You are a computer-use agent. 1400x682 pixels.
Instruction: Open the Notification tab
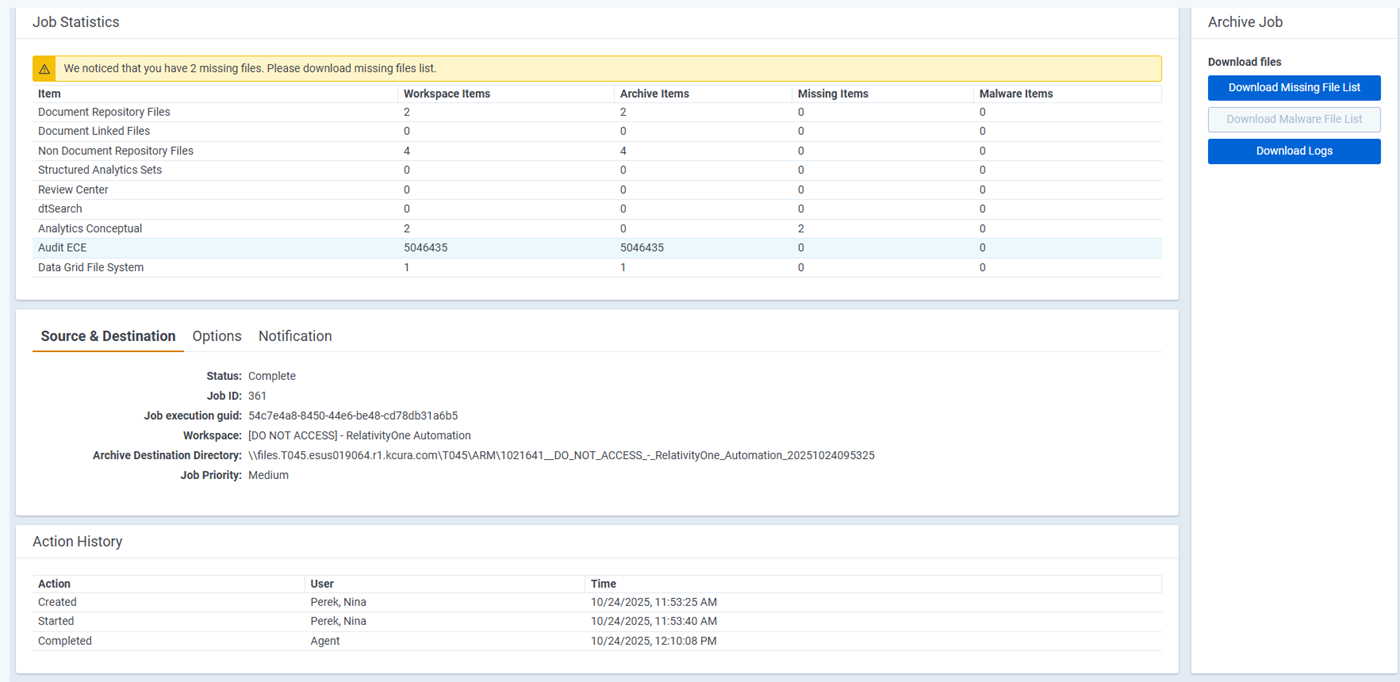295,336
